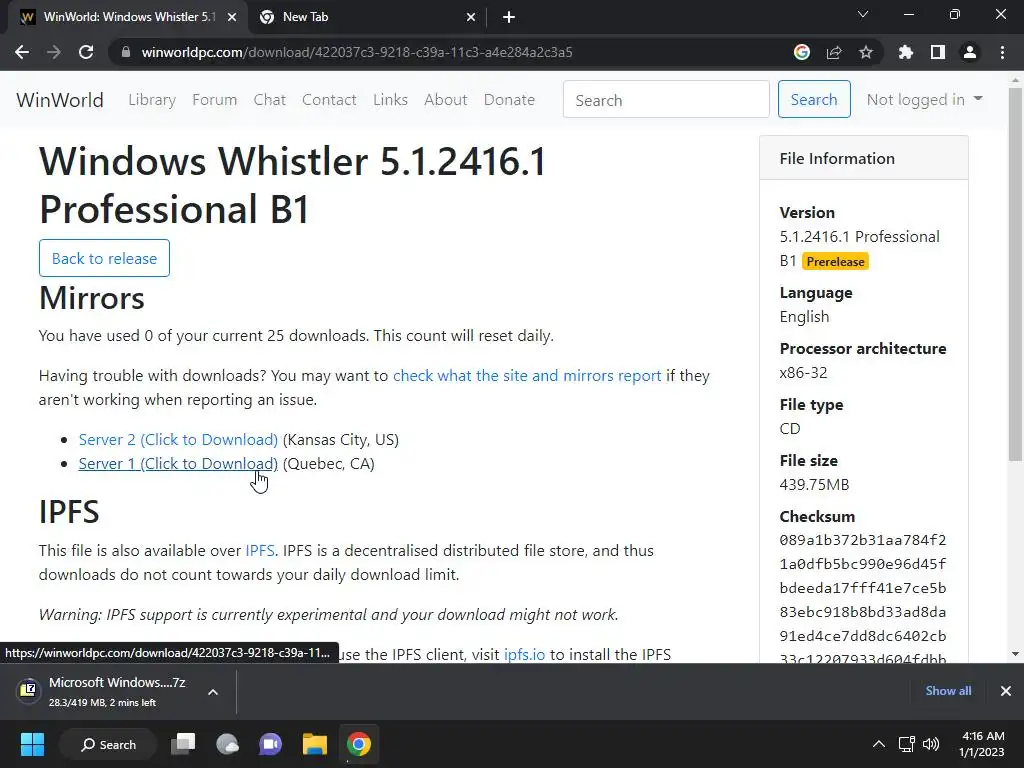Download from Server 1 Quebec
Image resolution: width=1024 pixels, height=768 pixels.
click(178, 464)
